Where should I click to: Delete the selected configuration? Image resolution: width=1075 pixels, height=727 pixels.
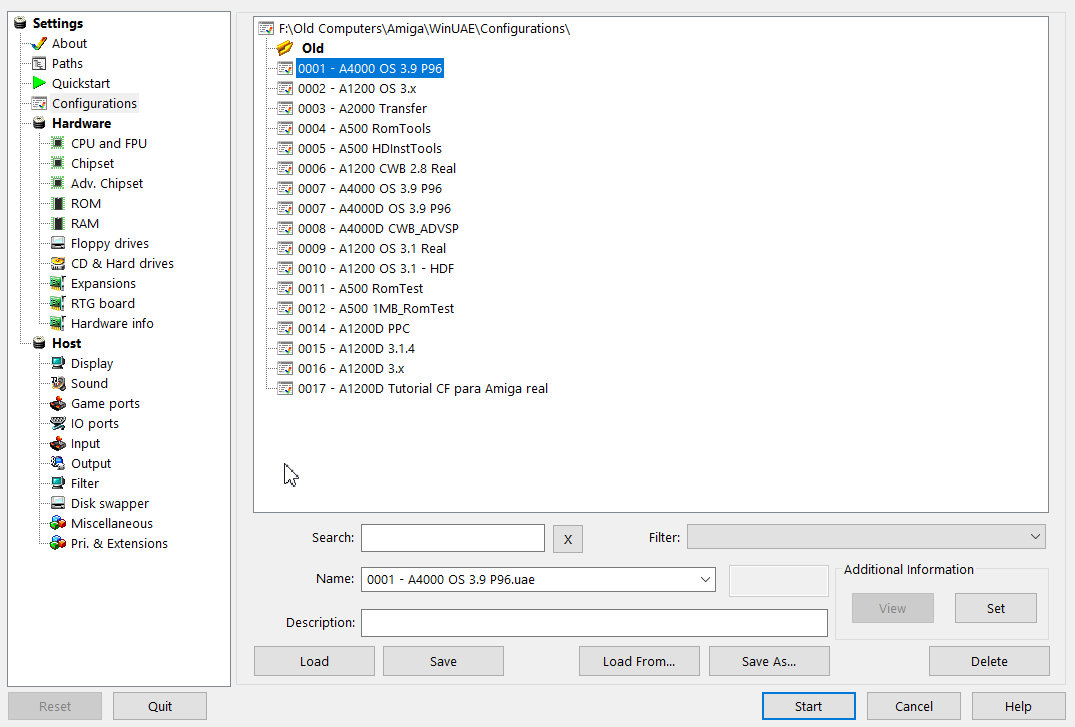[x=989, y=661]
